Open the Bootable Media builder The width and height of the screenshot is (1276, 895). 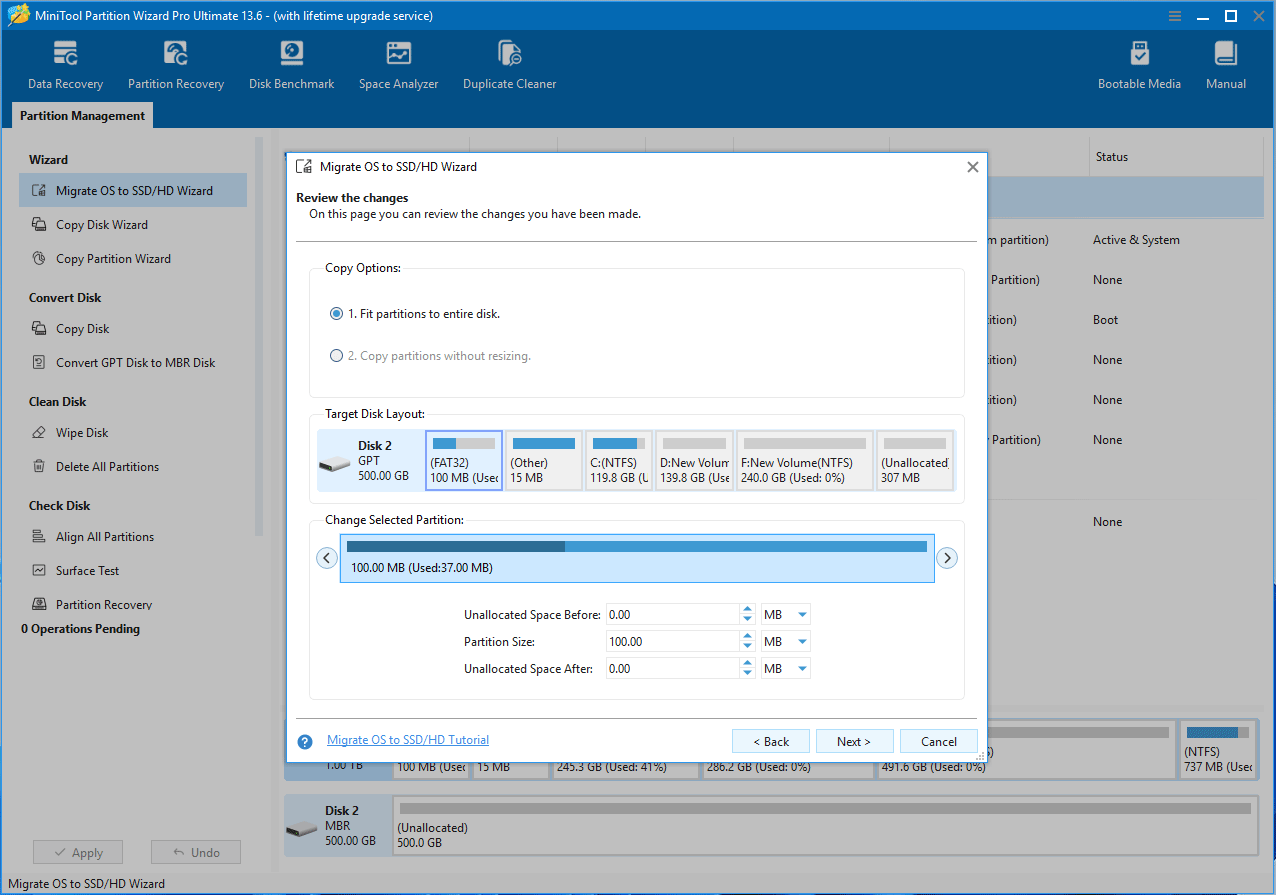(1139, 66)
